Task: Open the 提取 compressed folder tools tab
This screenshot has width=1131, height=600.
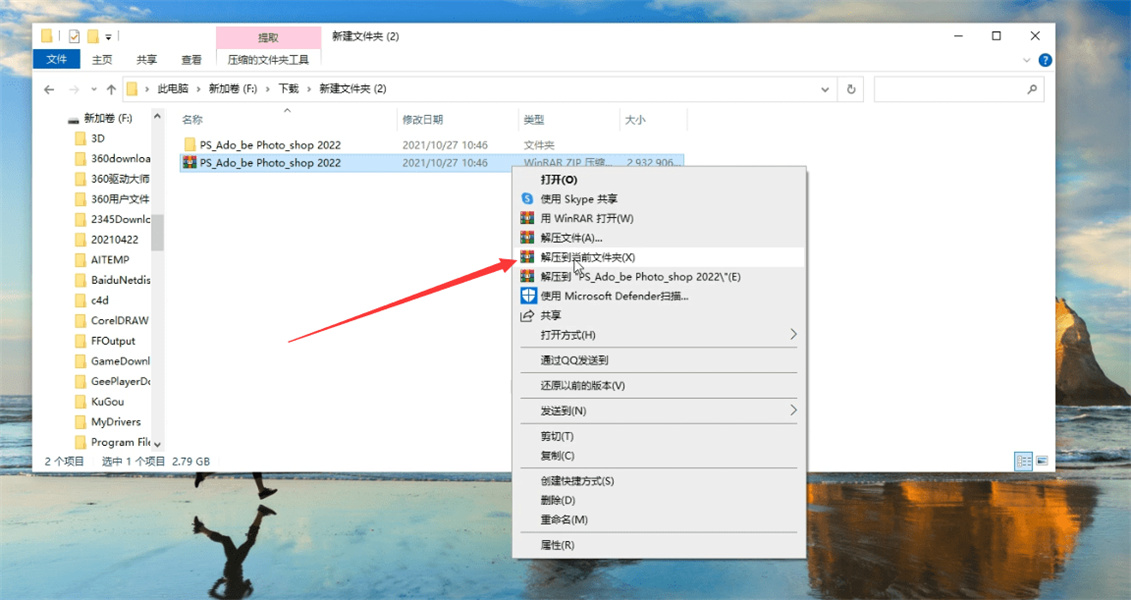Action: coord(265,35)
